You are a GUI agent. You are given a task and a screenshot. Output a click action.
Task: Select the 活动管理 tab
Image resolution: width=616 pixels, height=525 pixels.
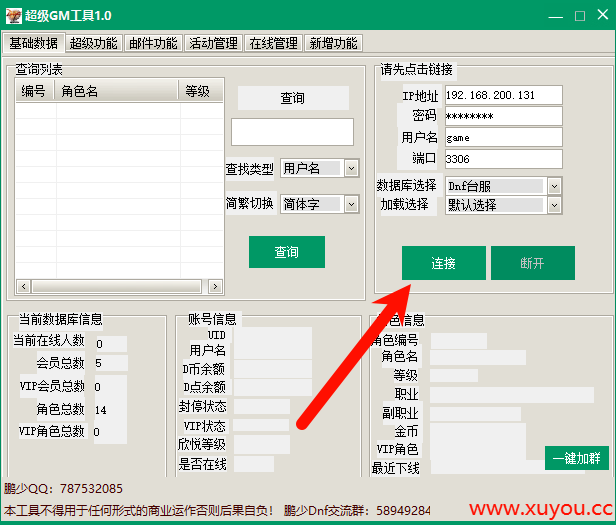(x=213, y=43)
